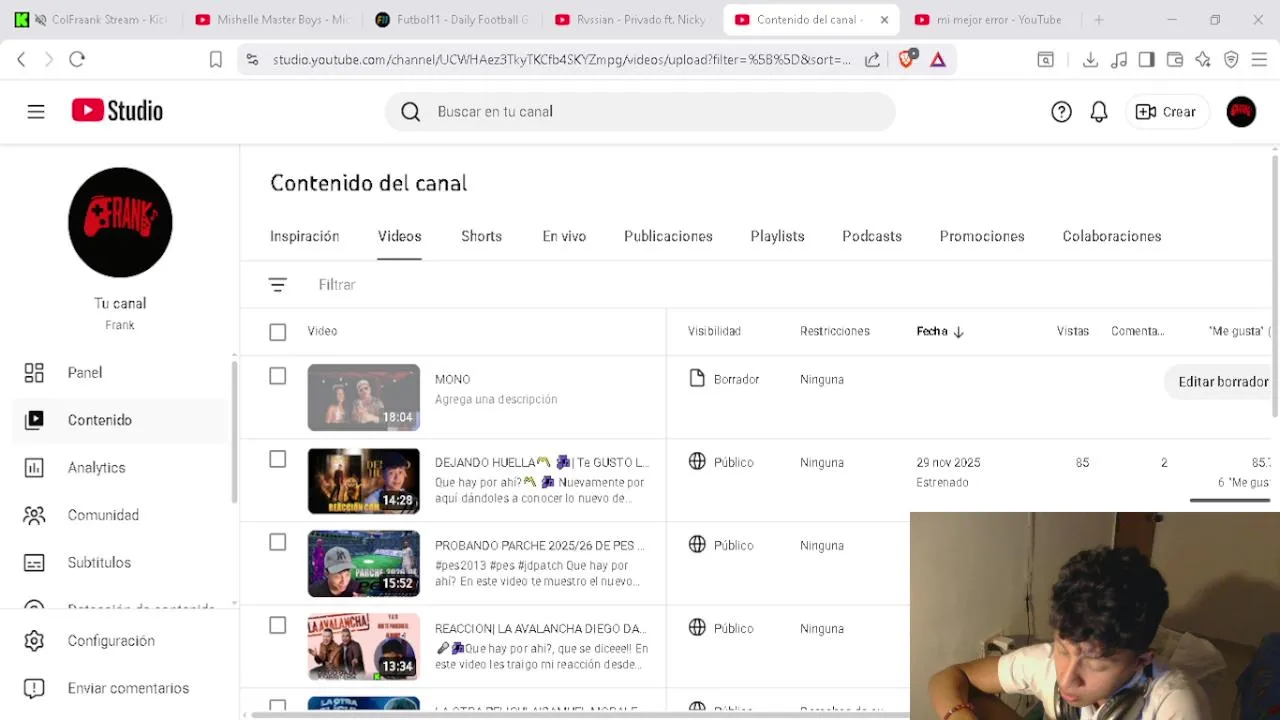Open the notifications bell
Screen dimensions: 1280x720
pyautogui.click(x=1099, y=112)
